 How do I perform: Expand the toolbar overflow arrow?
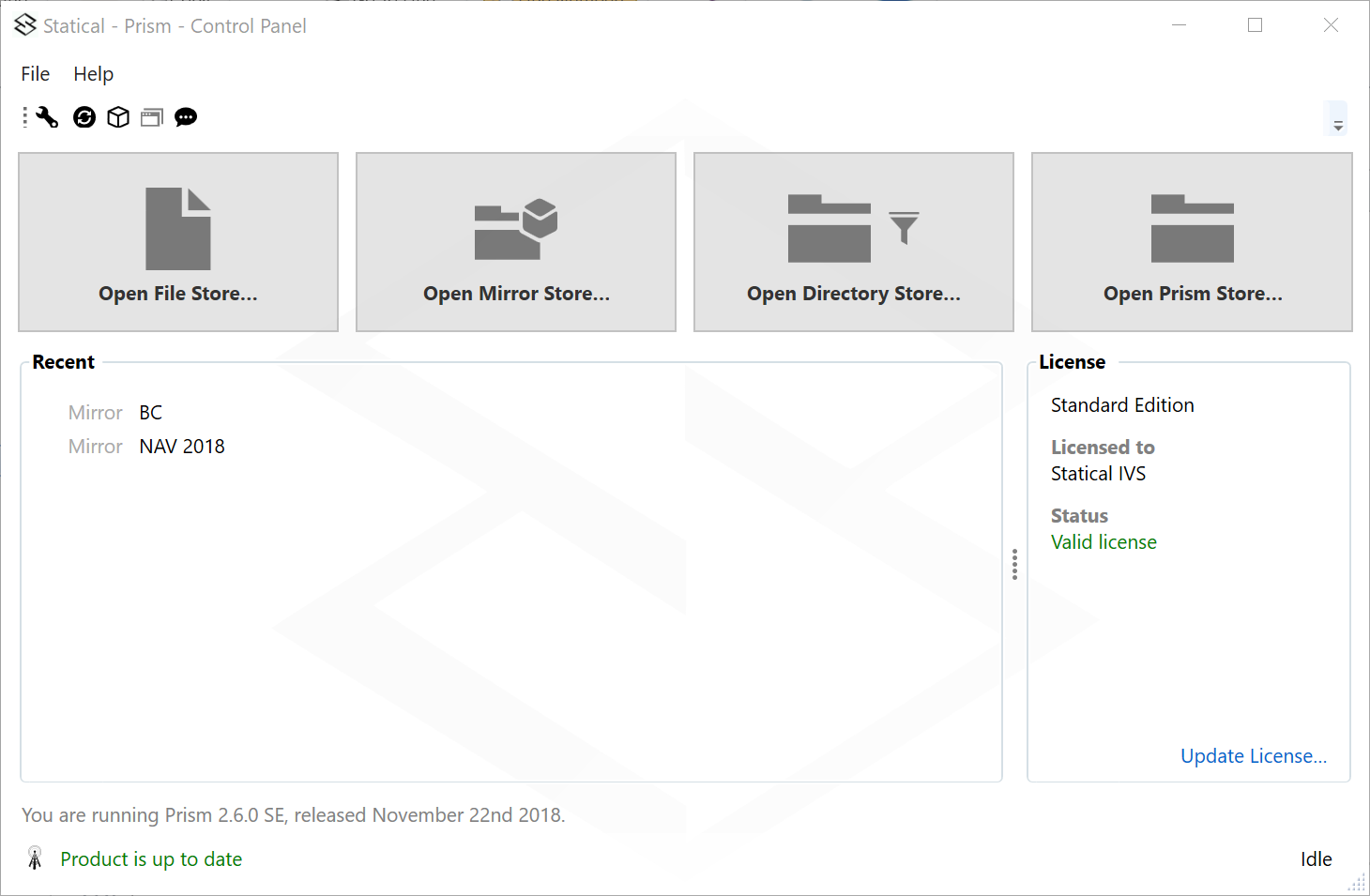(x=1338, y=119)
